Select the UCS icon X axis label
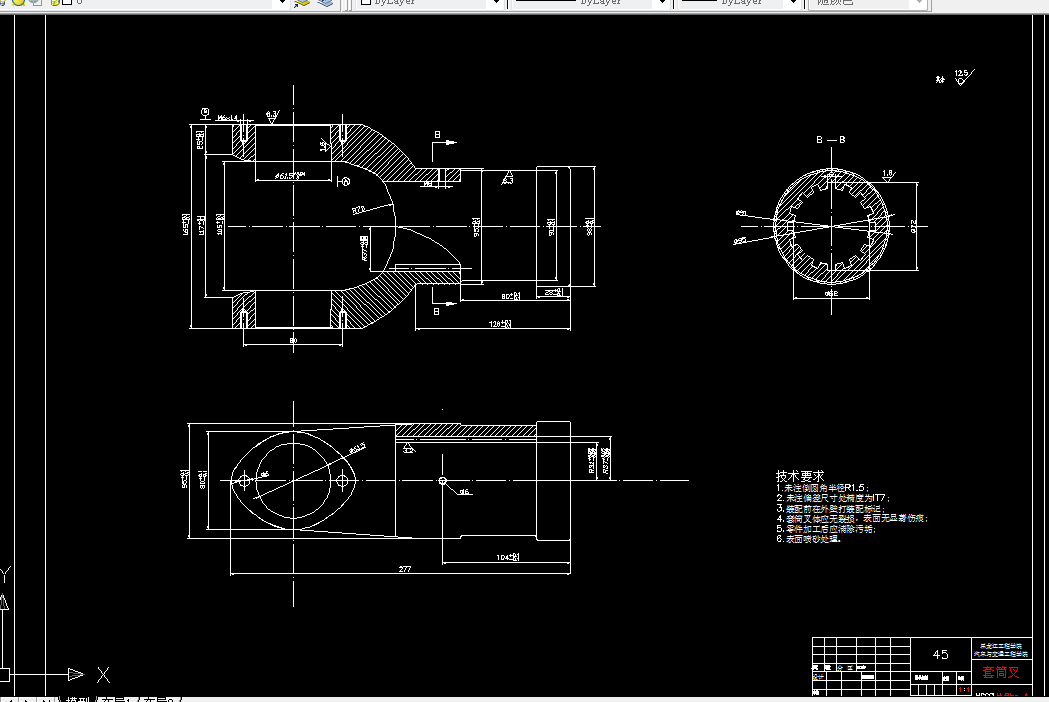The width and height of the screenshot is (1049, 702). pos(103,675)
